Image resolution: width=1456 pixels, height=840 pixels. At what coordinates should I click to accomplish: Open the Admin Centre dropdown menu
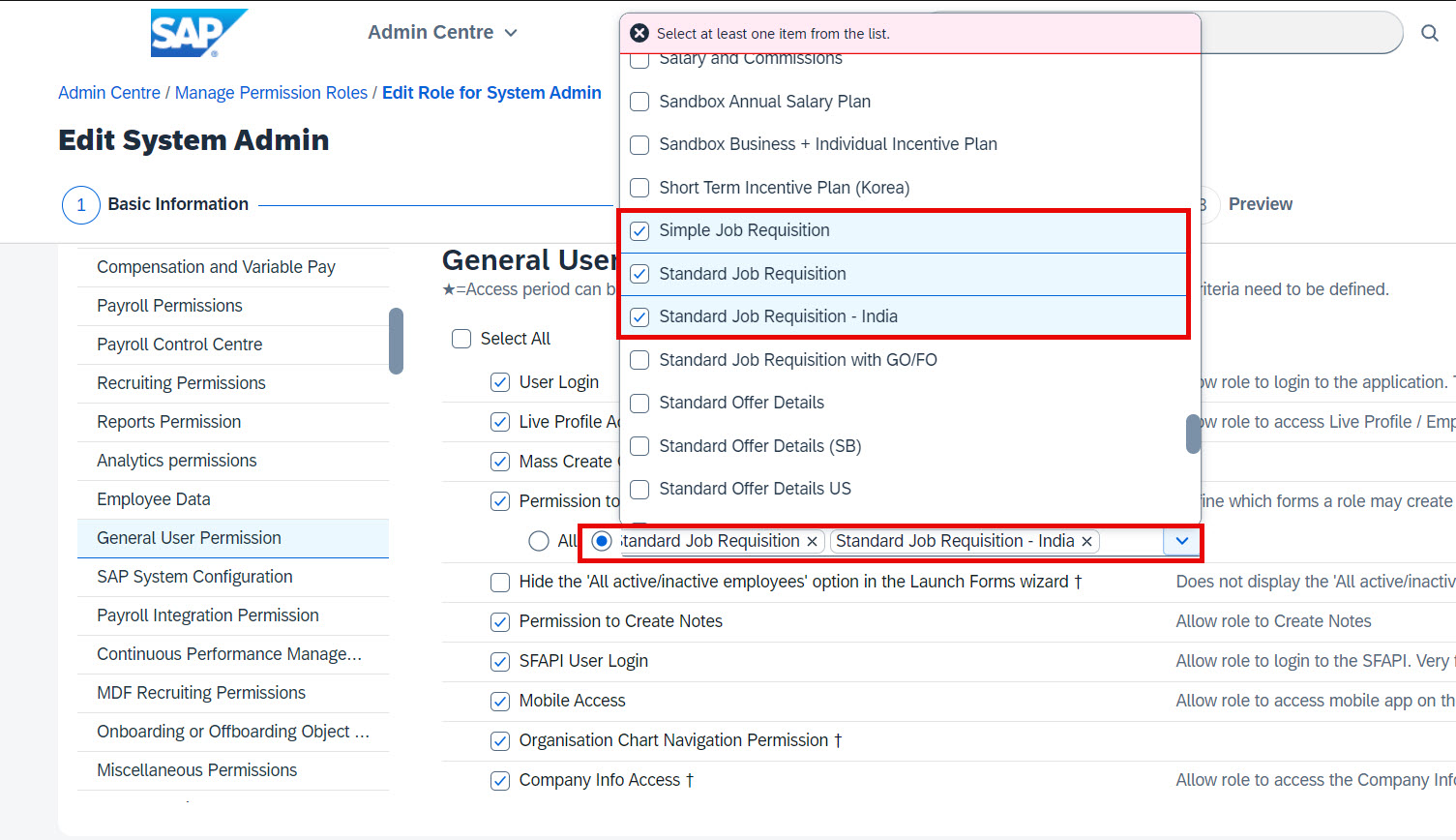442,32
